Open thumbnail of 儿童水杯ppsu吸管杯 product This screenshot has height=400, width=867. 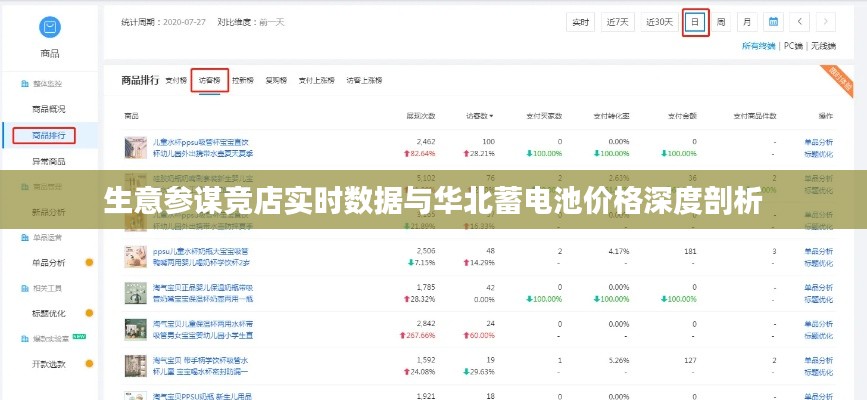point(135,147)
